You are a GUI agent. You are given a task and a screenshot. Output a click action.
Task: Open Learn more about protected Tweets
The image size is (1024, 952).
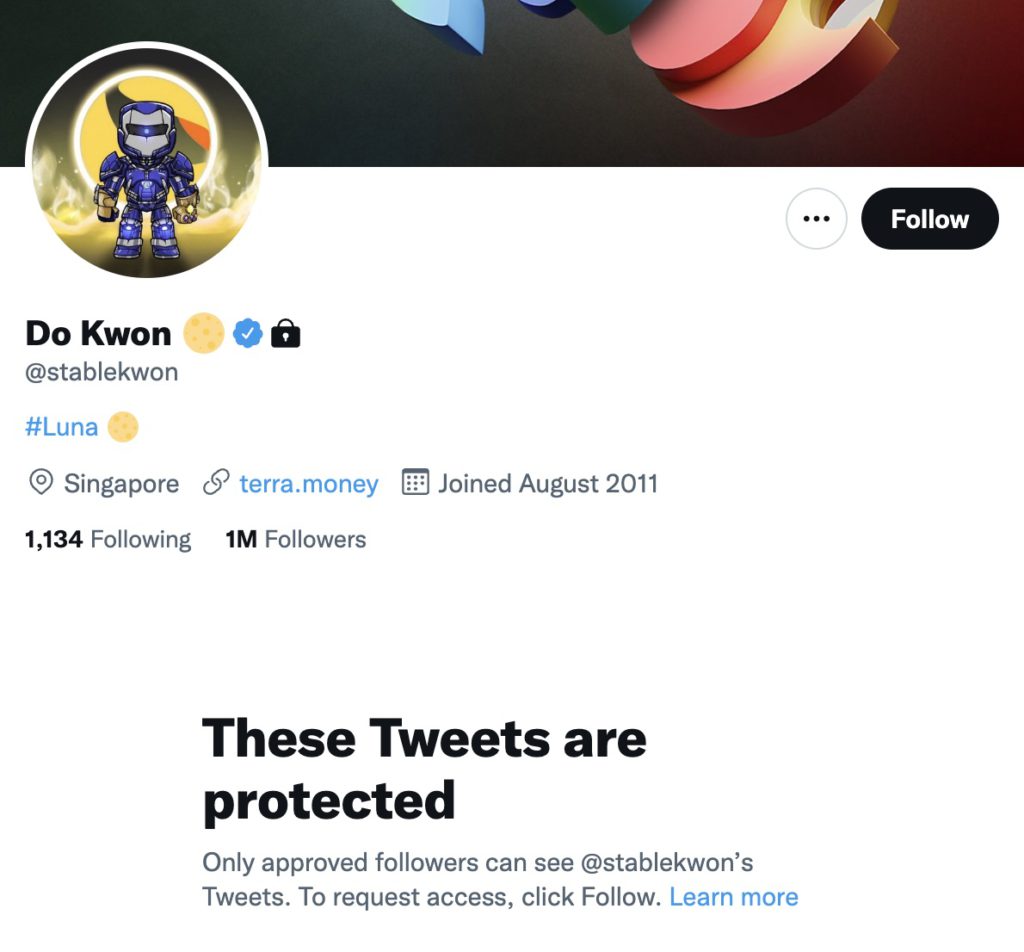pyautogui.click(x=734, y=897)
